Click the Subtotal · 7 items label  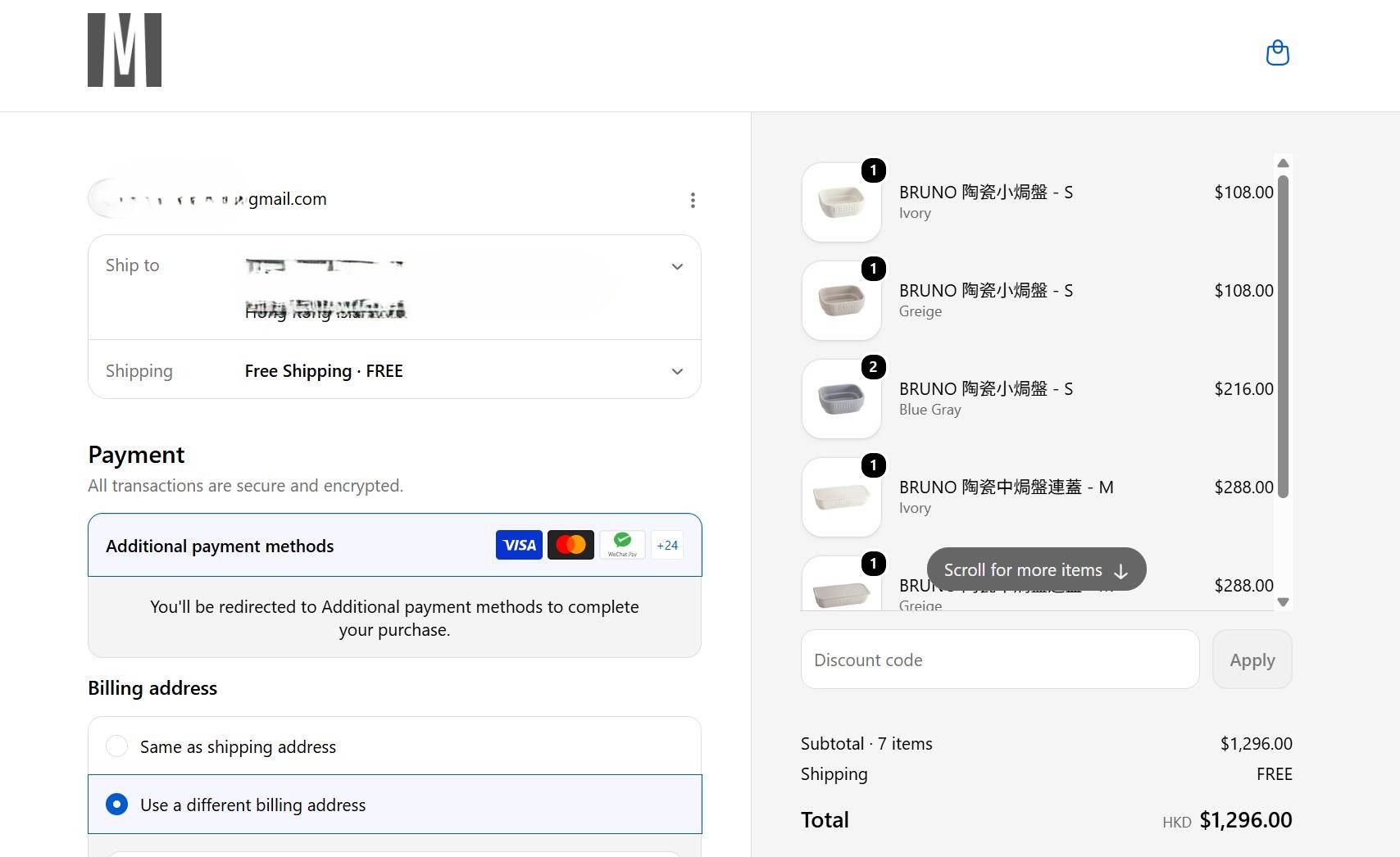[x=866, y=744]
